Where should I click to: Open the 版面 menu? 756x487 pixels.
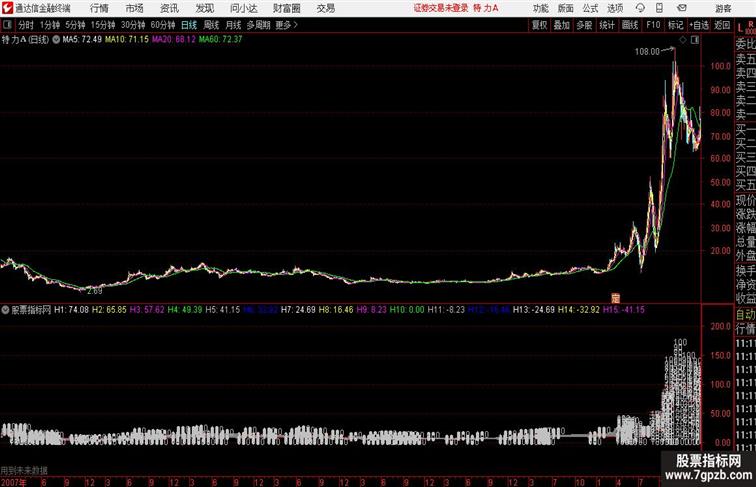[566, 8]
